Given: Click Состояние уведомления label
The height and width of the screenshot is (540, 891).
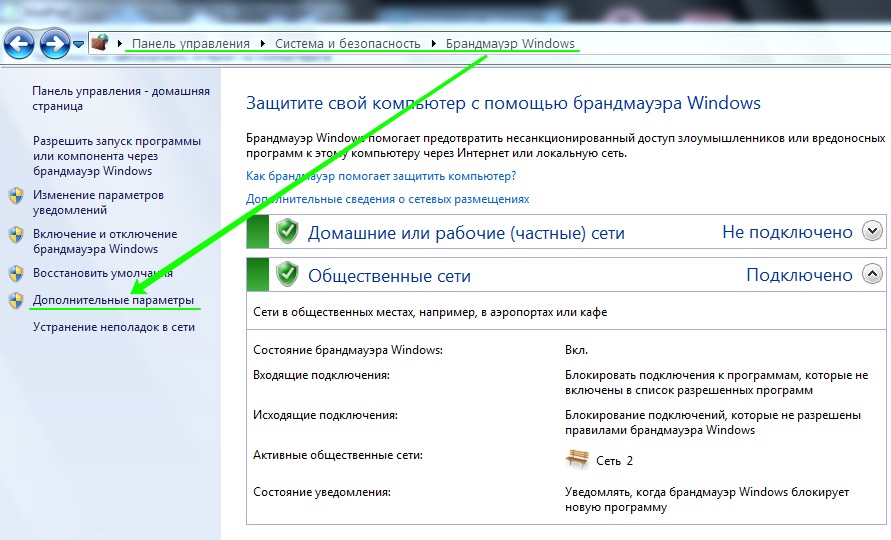Looking at the screenshot, I should click(x=322, y=492).
